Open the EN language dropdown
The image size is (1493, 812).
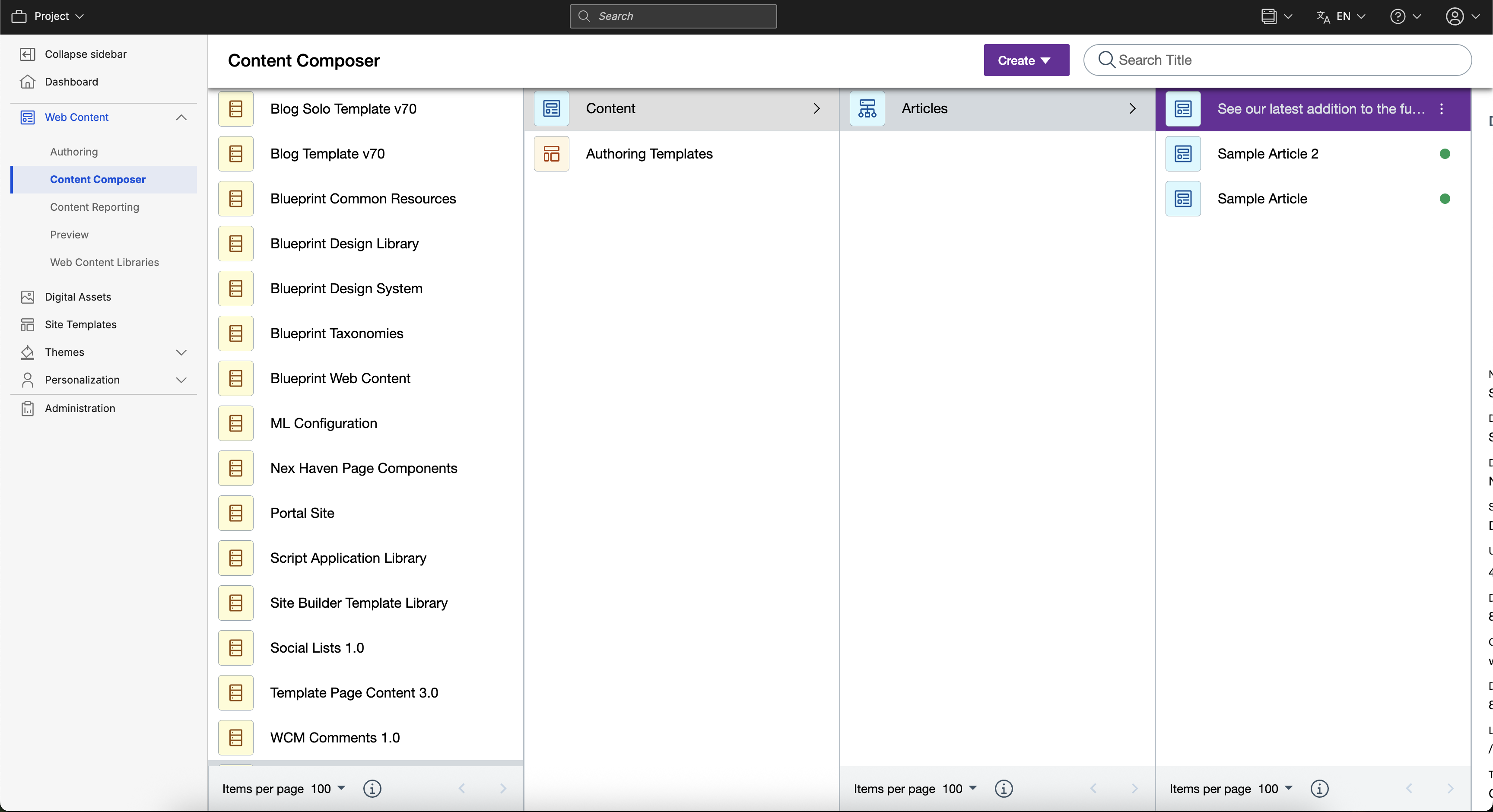[x=1341, y=16]
